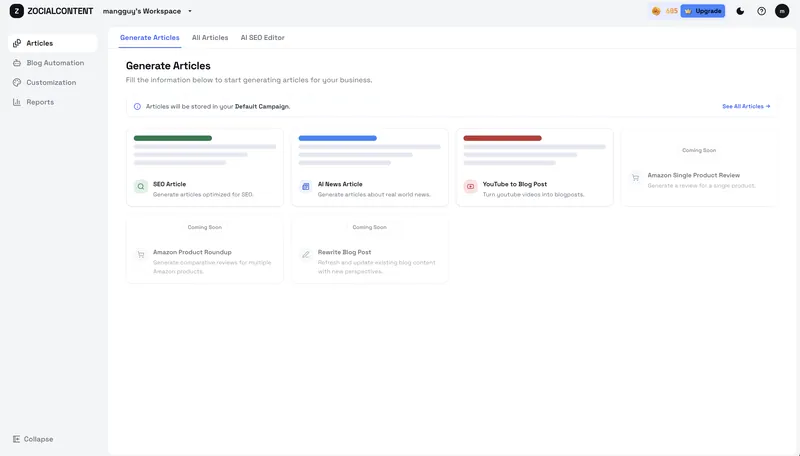Click the Customization palette icon
This screenshot has height=456, width=800.
pos(17,82)
